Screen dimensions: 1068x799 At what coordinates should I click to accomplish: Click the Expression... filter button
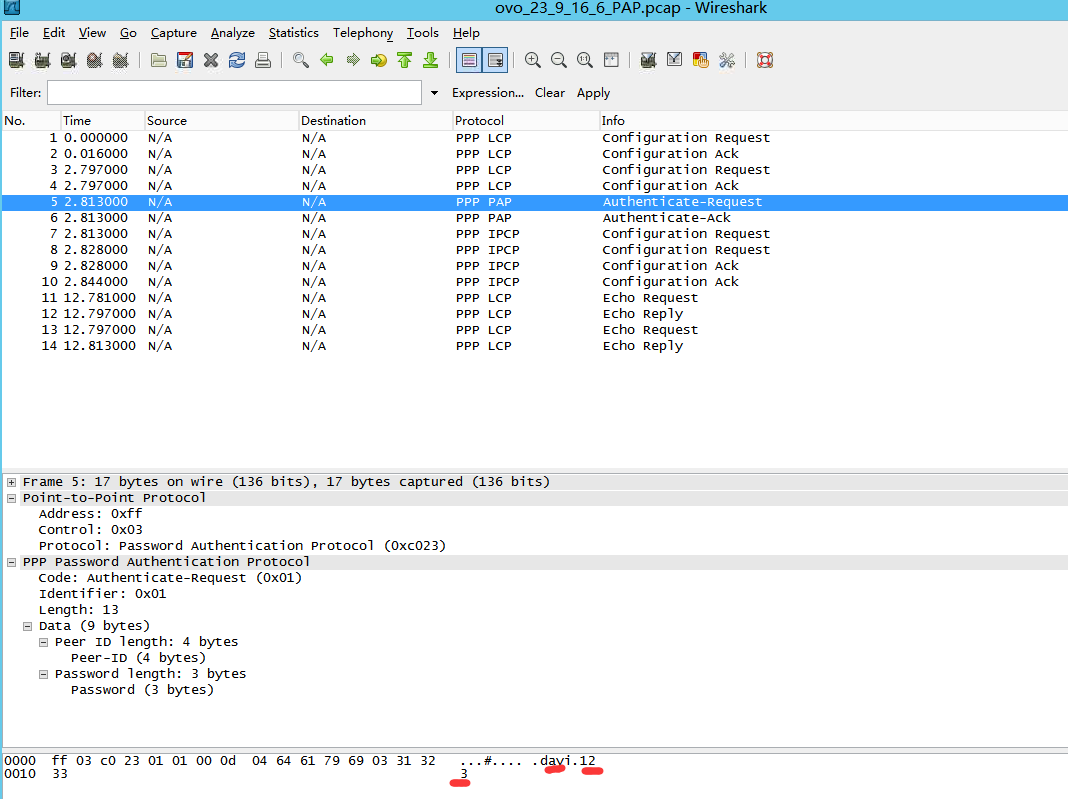click(488, 93)
